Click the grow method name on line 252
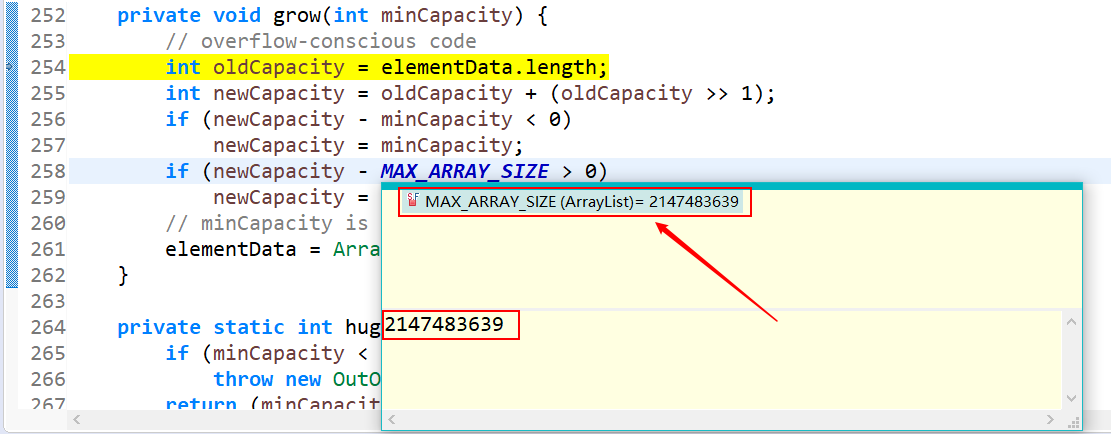 coord(297,16)
